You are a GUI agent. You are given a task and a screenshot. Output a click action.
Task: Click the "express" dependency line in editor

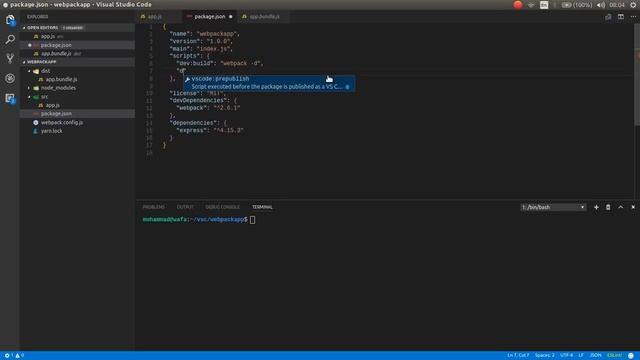pyautogui.click(x=209, y=130)
